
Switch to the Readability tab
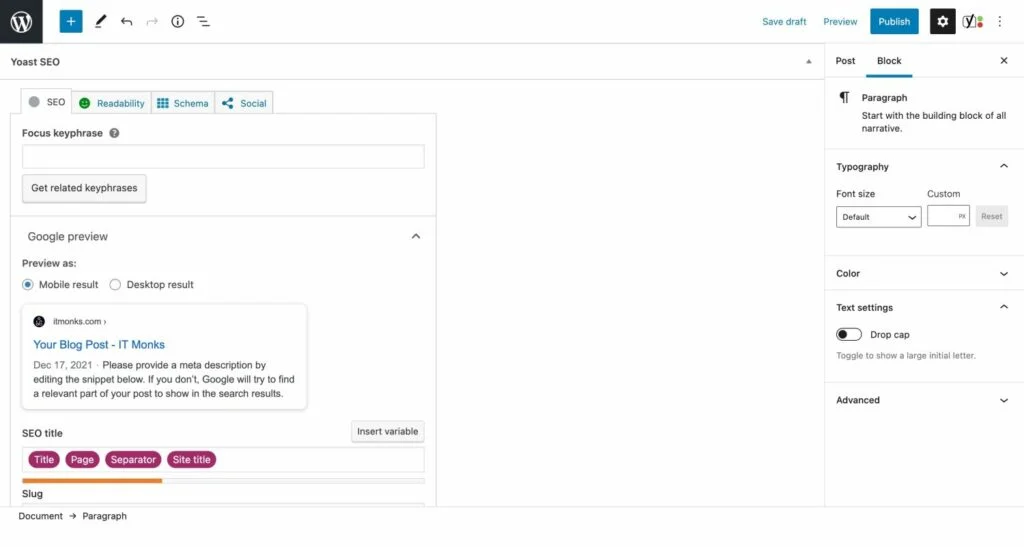tap(112, 103)
